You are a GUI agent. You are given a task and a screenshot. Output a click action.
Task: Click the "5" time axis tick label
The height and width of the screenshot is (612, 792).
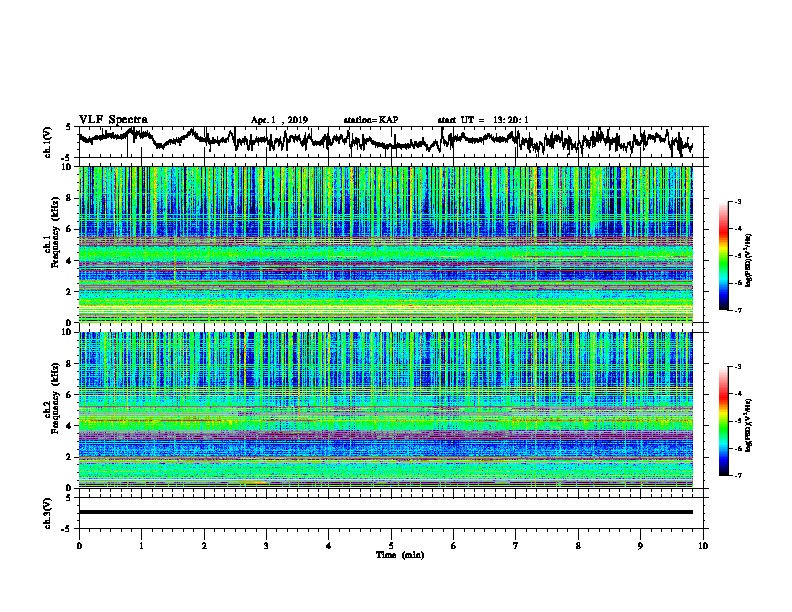[x=391, y=546]
